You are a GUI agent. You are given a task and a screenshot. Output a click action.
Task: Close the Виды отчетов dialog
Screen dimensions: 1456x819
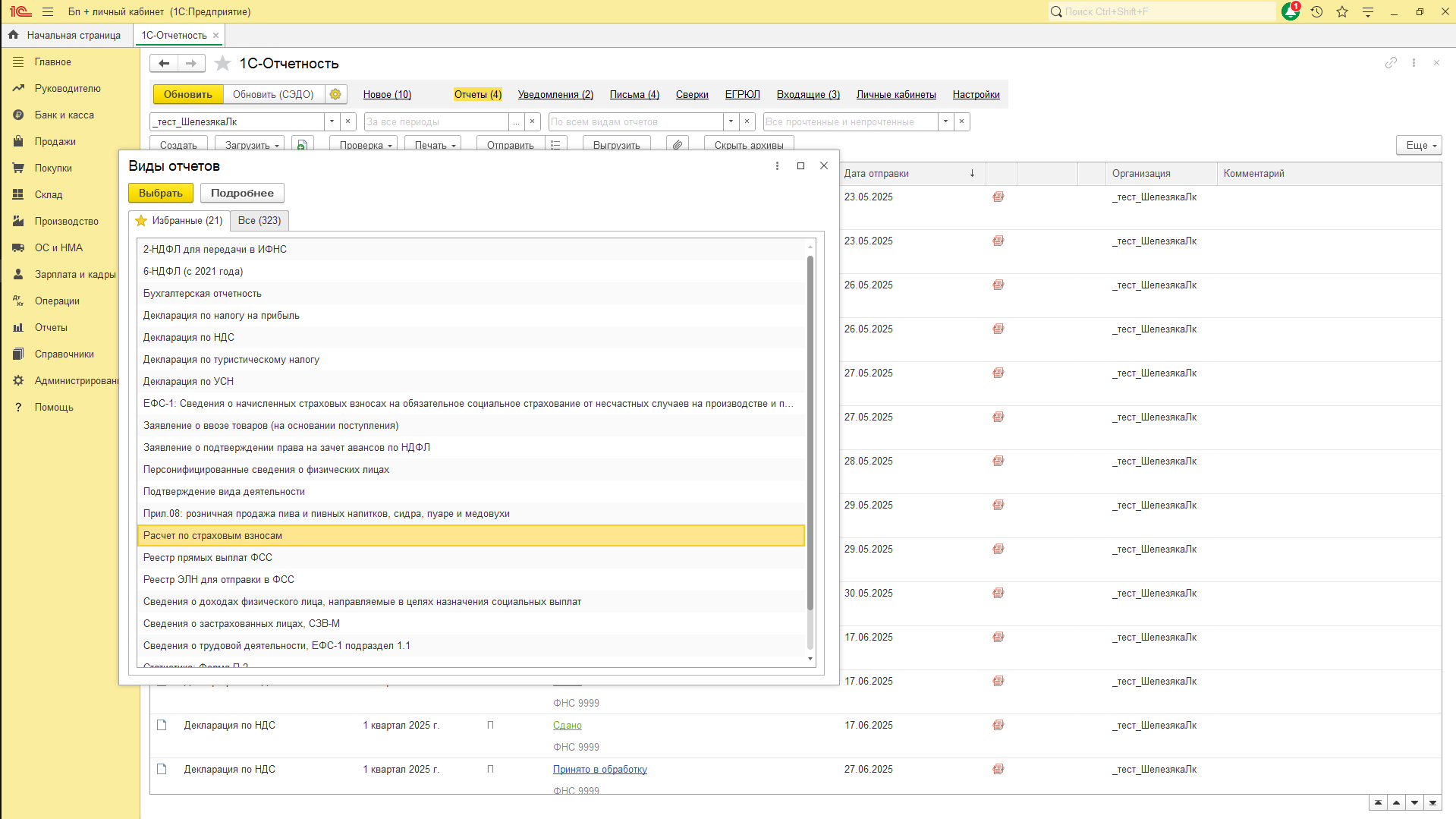[x=824, y=165]
